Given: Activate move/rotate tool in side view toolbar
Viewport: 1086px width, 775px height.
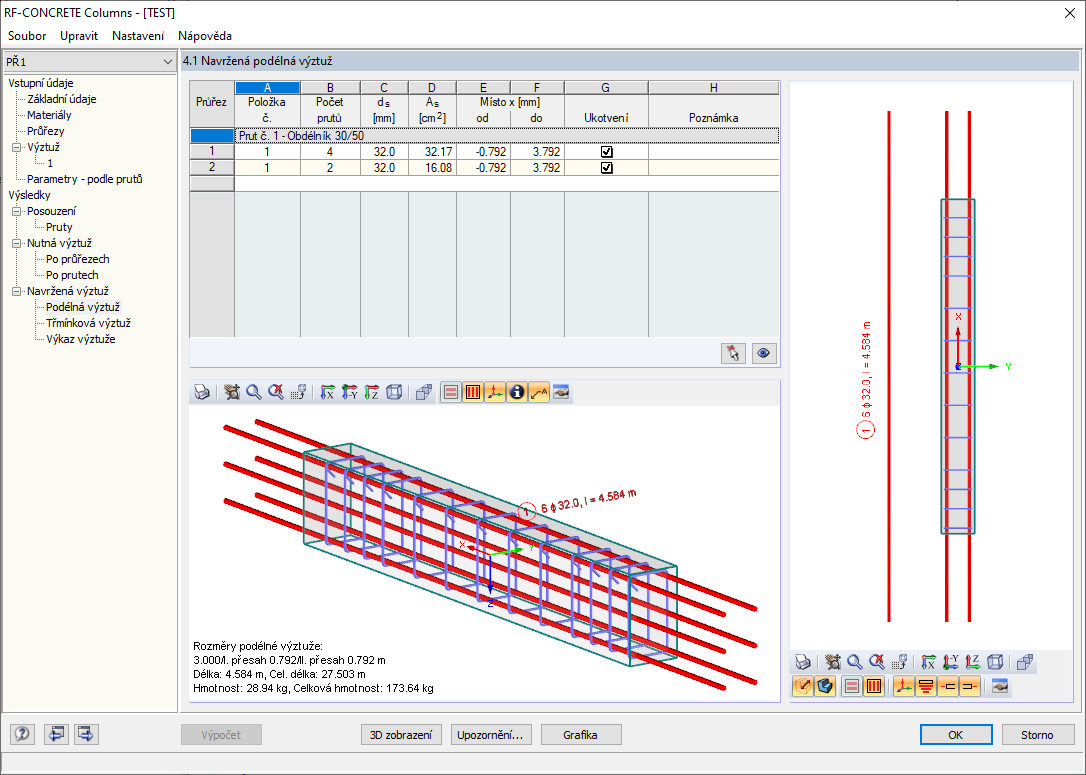Looking at the screenshot, I should tap(833, 662).
